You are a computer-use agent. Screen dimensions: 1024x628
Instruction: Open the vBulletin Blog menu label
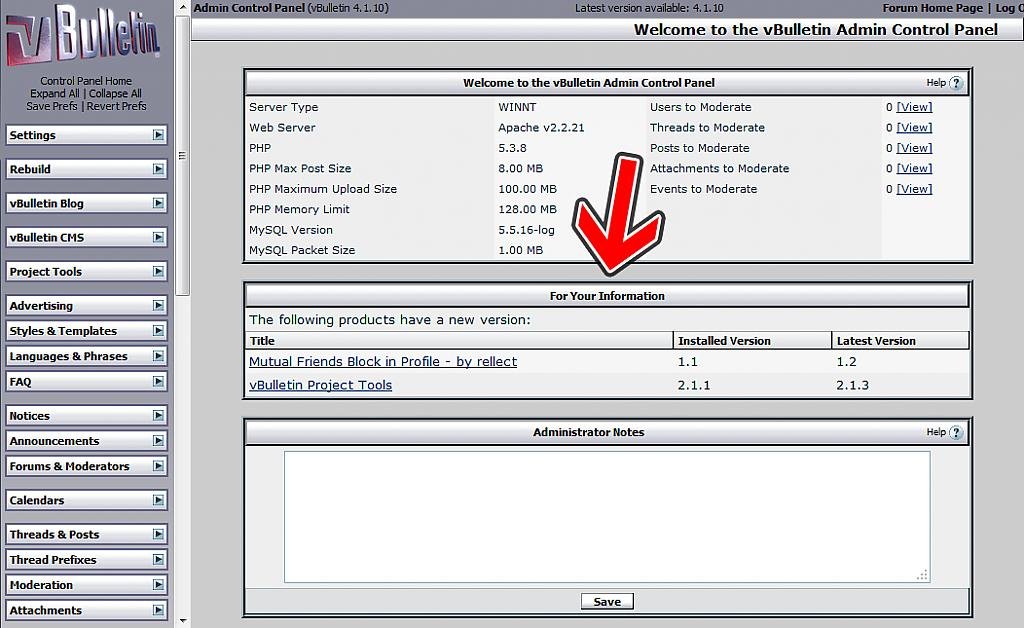point(46,203)
